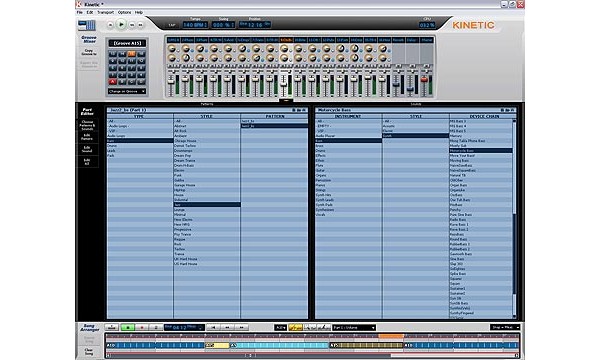Select Motorcycle Bass in DEVICE CHAIN list
The width and height of the screenshot is (600, 360).
click(x=481, y=151)
